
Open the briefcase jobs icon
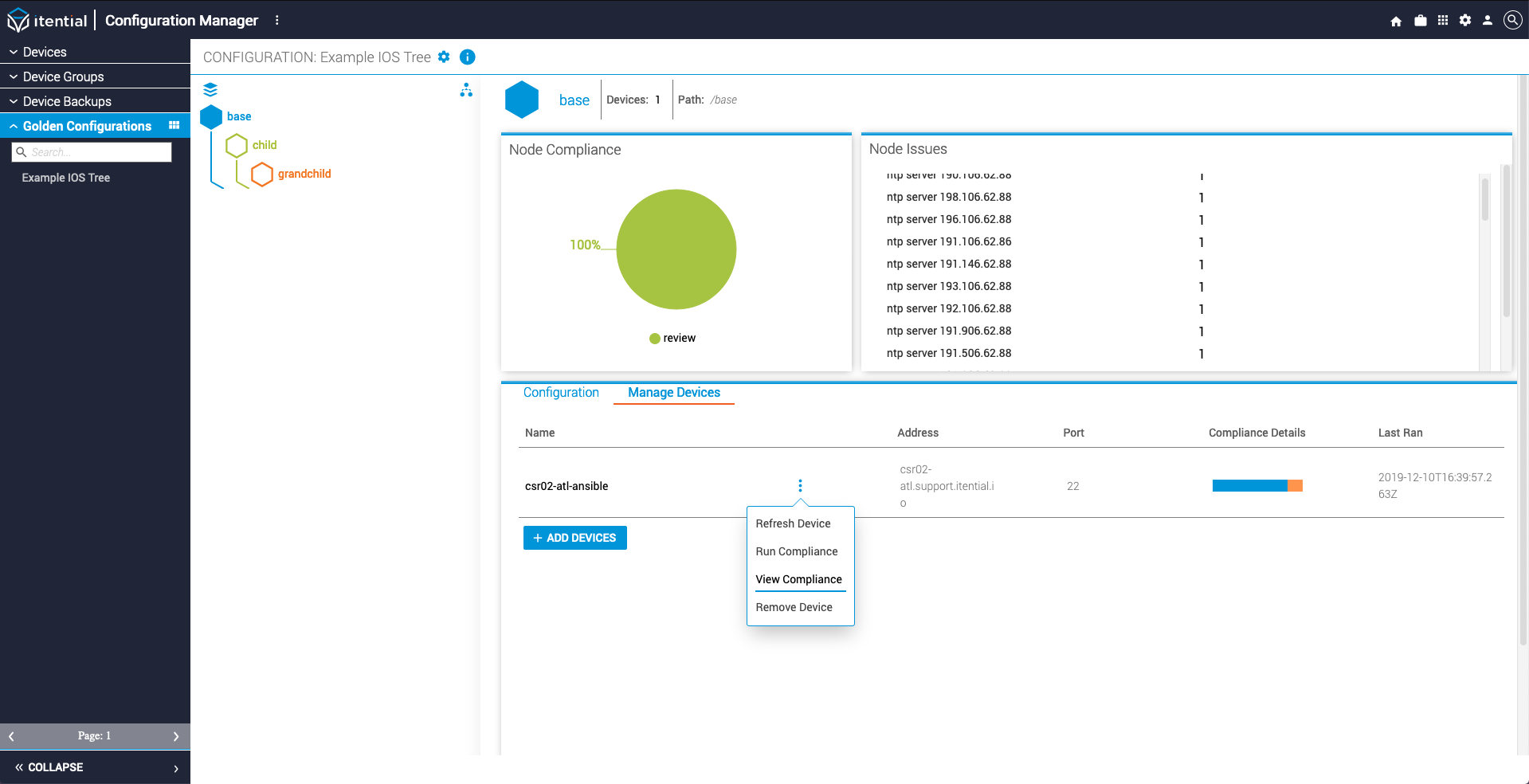pos(1420,21)
